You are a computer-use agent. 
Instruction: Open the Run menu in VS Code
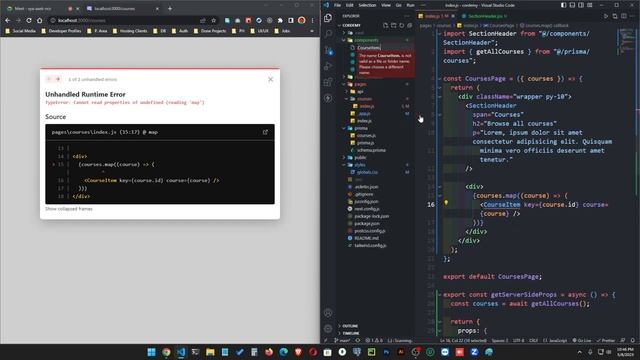coord(410,5)
